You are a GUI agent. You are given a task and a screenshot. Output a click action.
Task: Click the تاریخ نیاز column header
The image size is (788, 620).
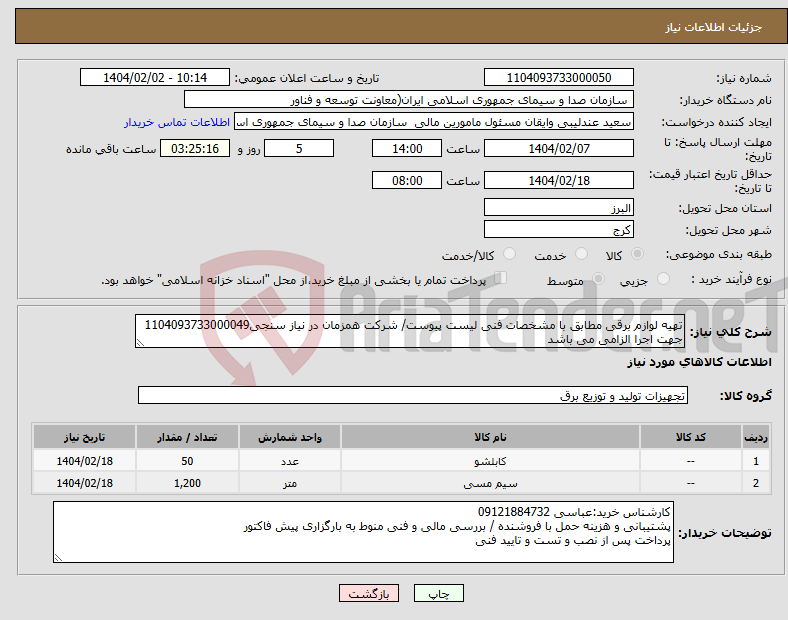coord(84,437)
